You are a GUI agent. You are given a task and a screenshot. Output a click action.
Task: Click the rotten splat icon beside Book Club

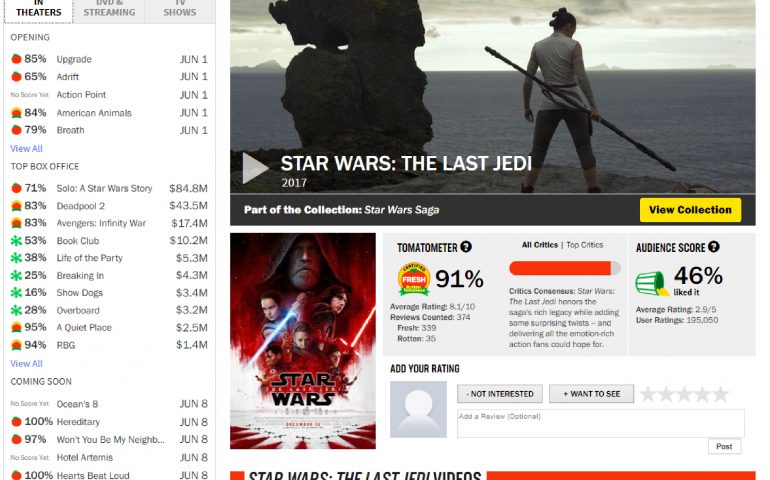coord(16,241)
